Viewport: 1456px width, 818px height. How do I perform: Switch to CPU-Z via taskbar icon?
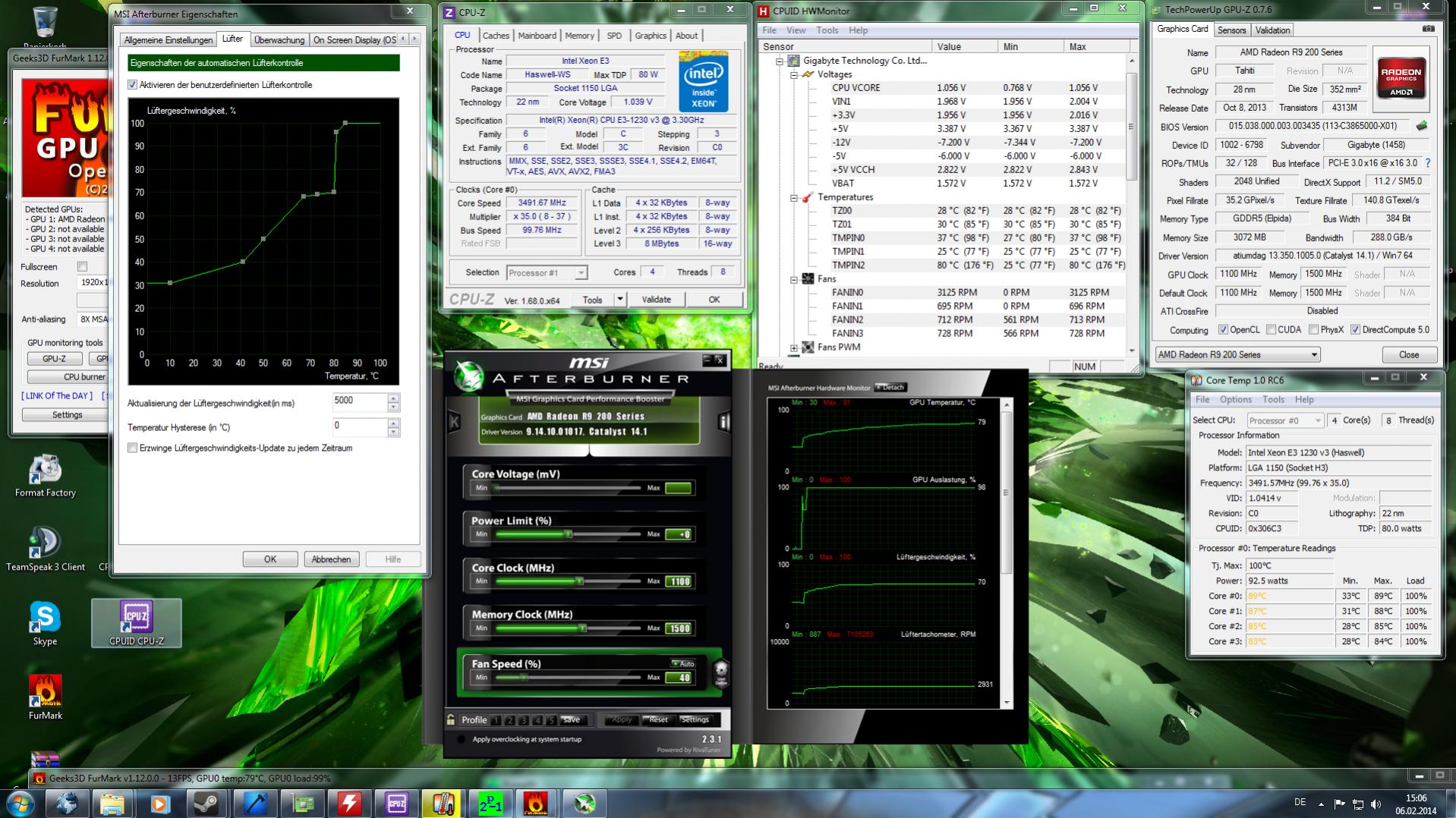pyautogui.click(x=396, y=803)
